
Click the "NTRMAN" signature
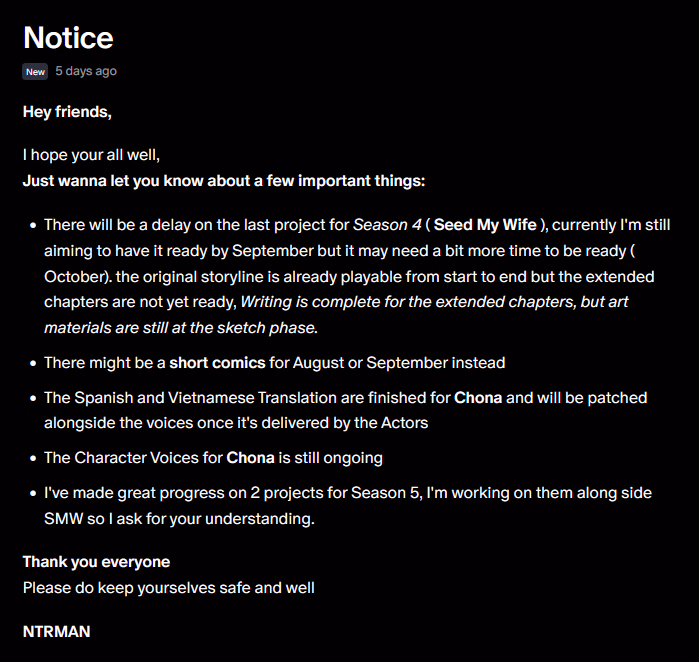(x=56, y=632)
